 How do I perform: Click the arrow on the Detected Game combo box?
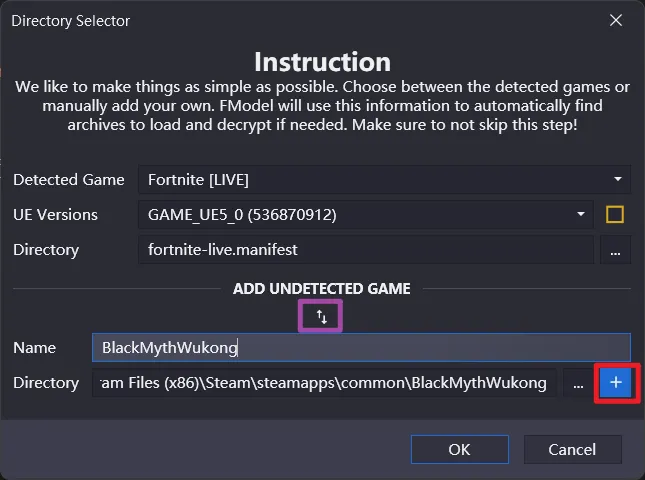[618, 180]
